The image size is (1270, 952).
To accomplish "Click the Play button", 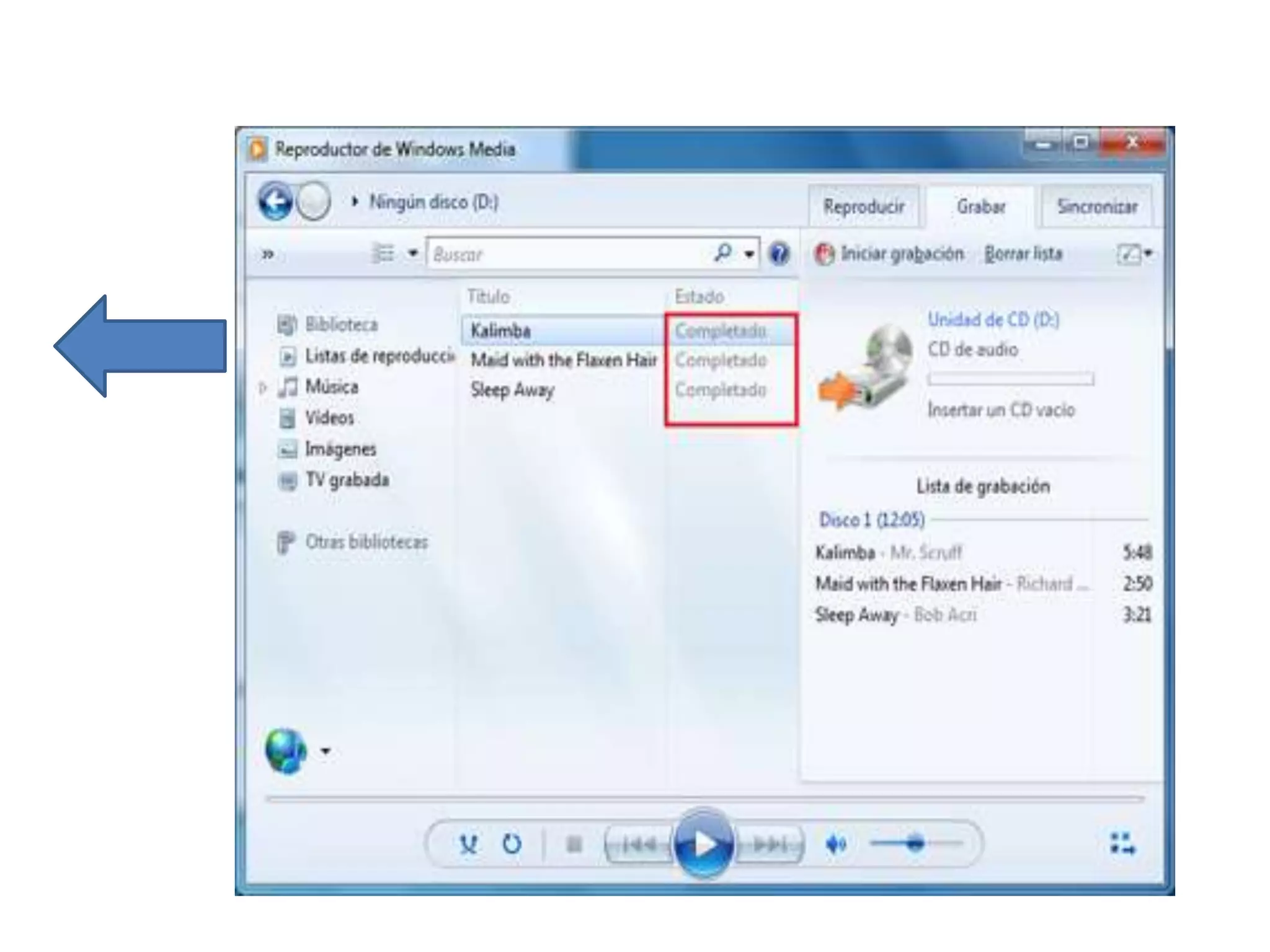I will [703, 844].
